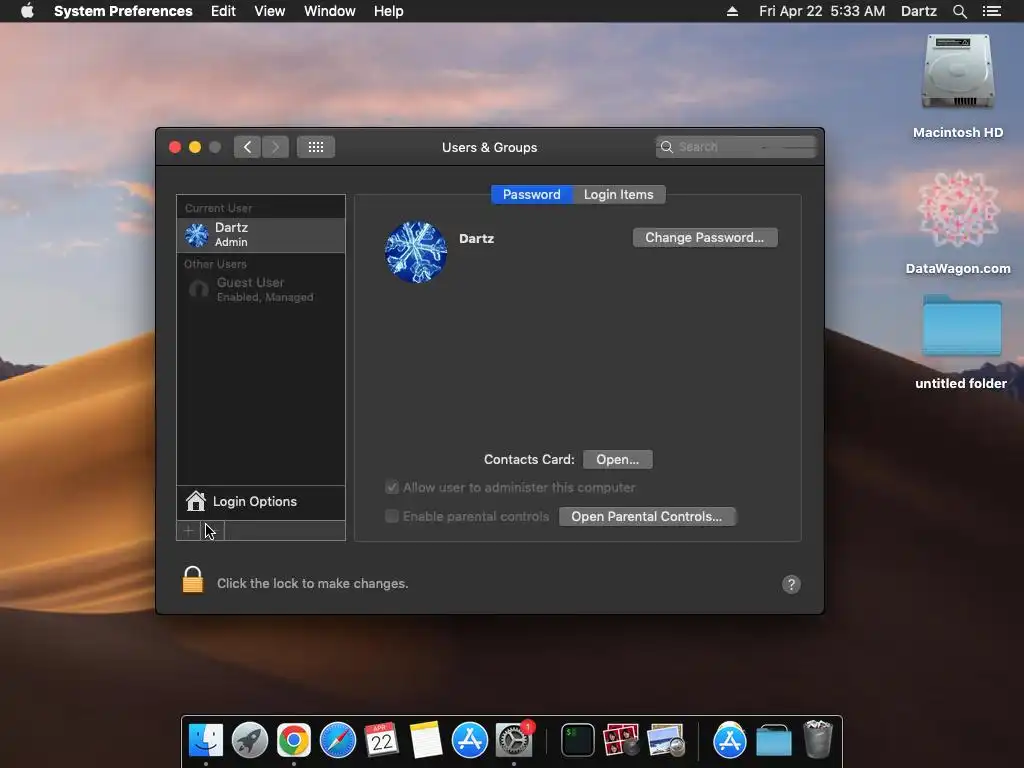Viewport: 1024px width, 768px height.
Task: Open the System Preferences app menu
Action: (123, 11)
